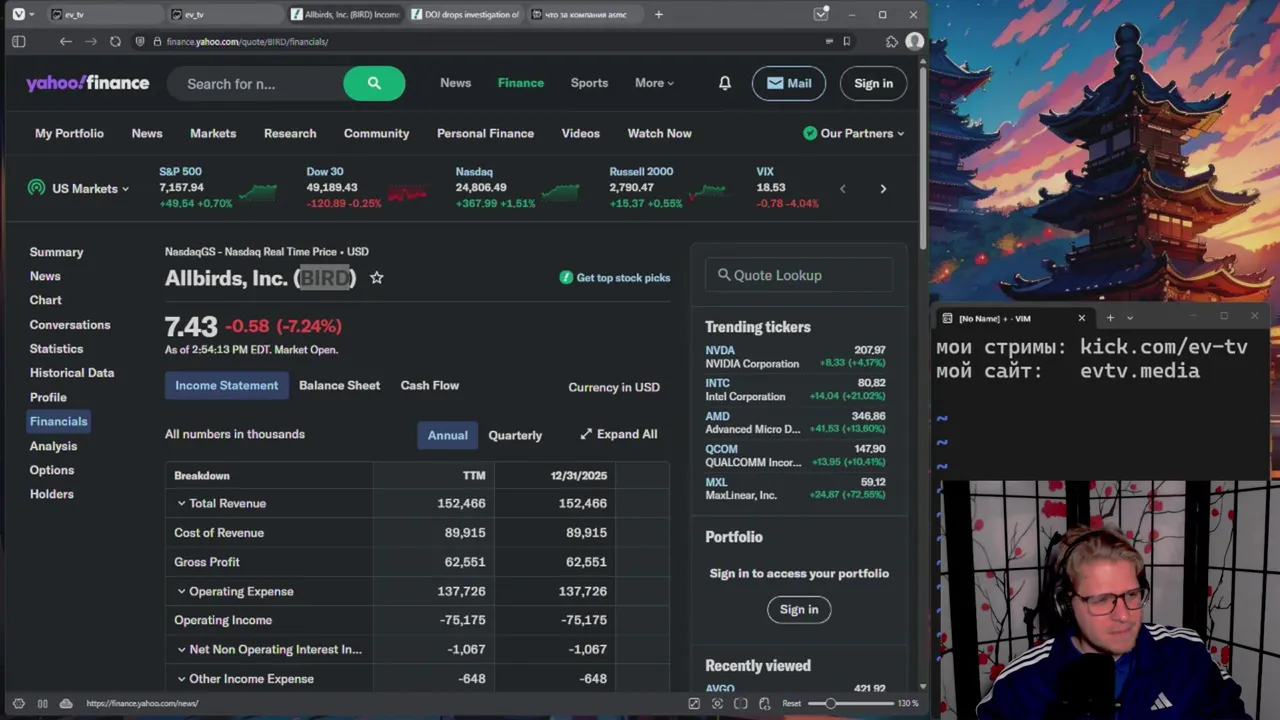Open the NVDA trending ticker
1280x720 pixels.
click(720, 350)
